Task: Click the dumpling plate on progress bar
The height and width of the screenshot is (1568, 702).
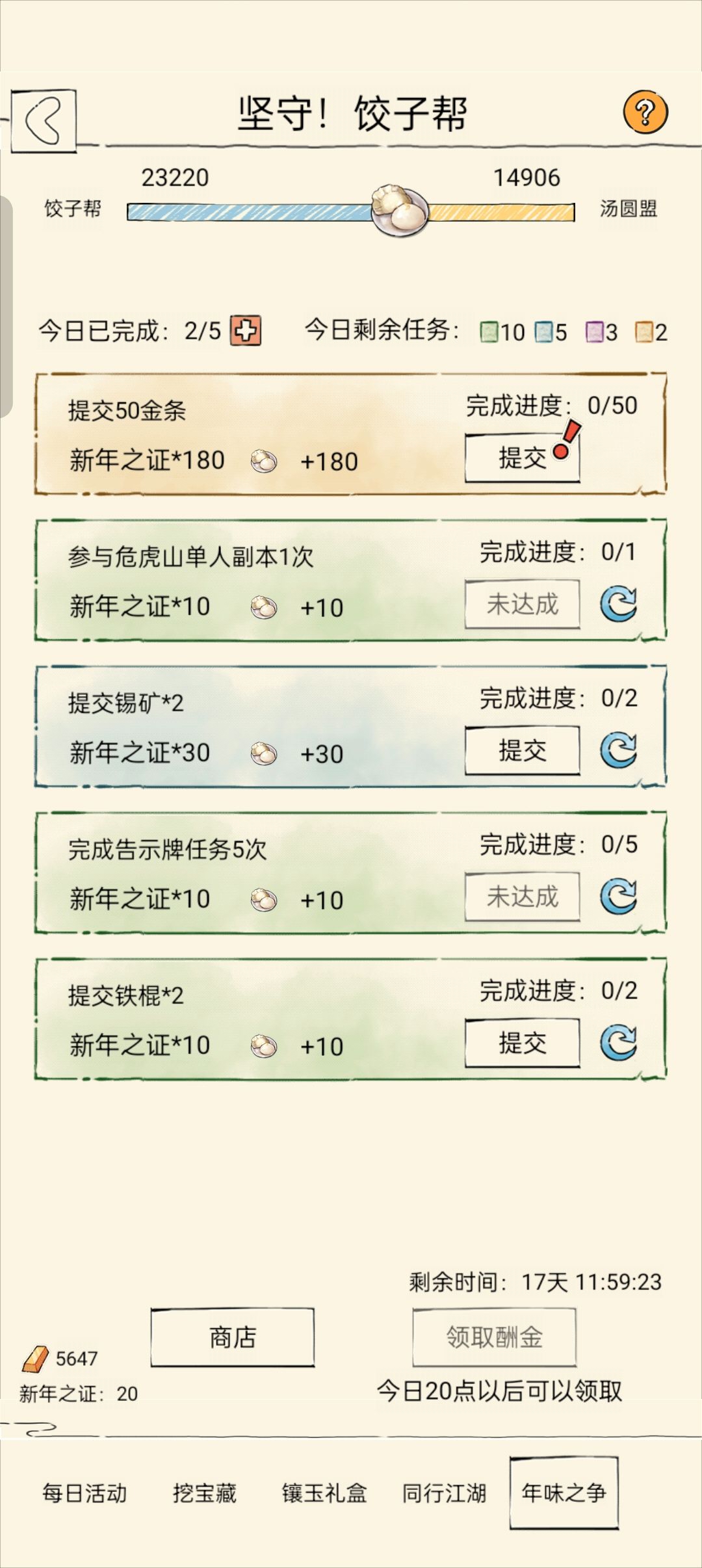Action: click(400, 209)
